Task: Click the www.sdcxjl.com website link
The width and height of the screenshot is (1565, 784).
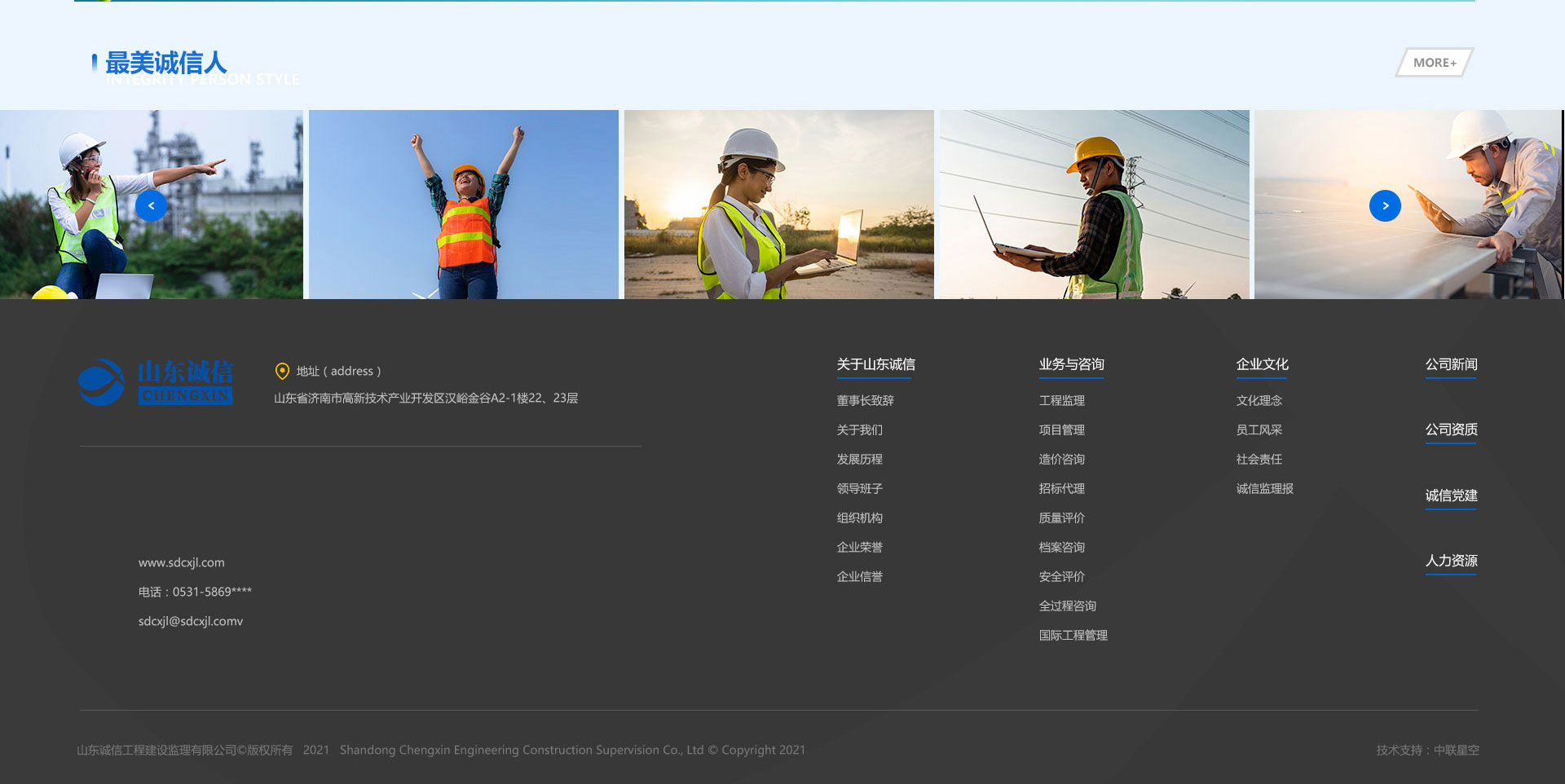Action: [x=181, y=562]
